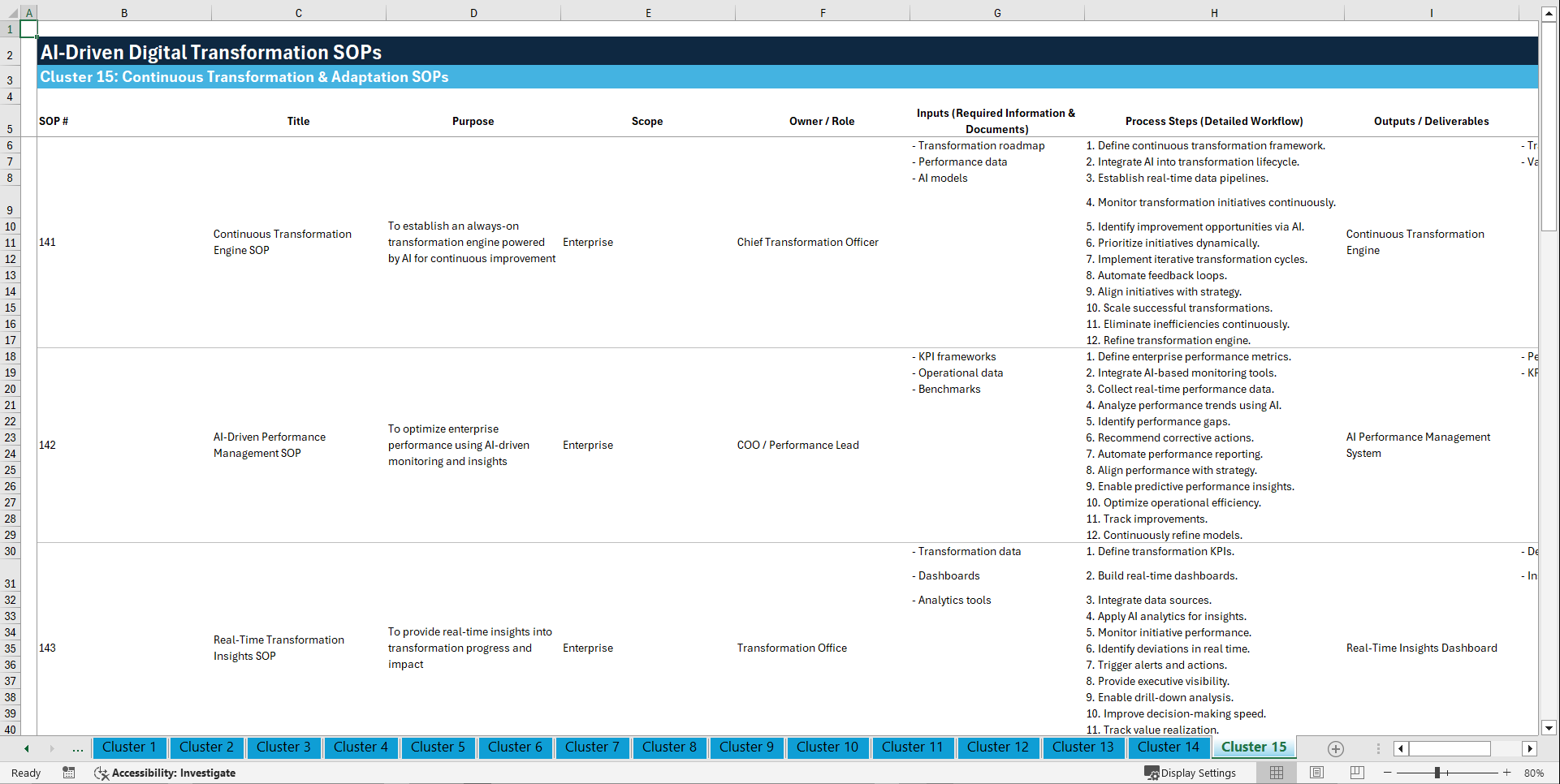Click the Zoom Out minus control
The width and height of the screenshot is (1560, 784).
1388,773
